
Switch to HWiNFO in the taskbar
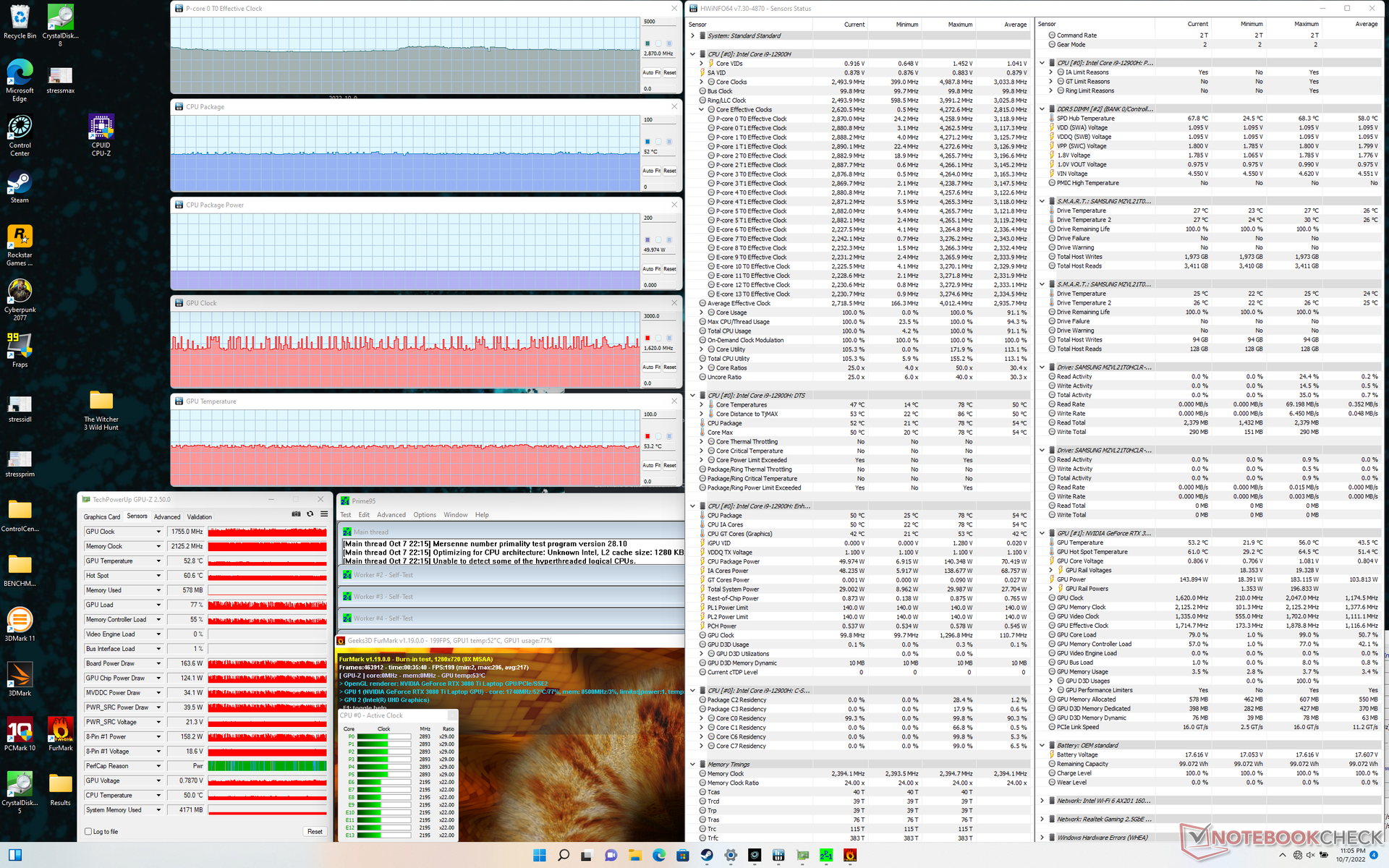778,855
